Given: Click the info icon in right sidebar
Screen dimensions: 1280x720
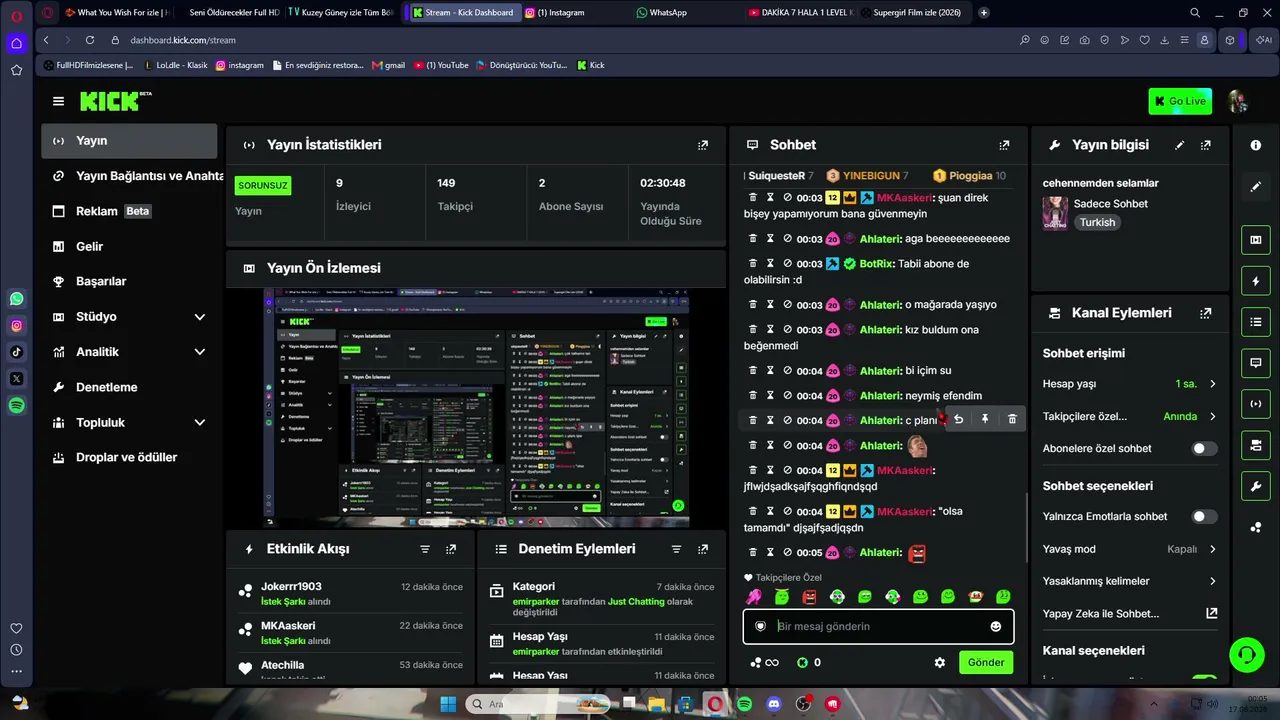Looking at the screenshot, I should [1256, 145].
